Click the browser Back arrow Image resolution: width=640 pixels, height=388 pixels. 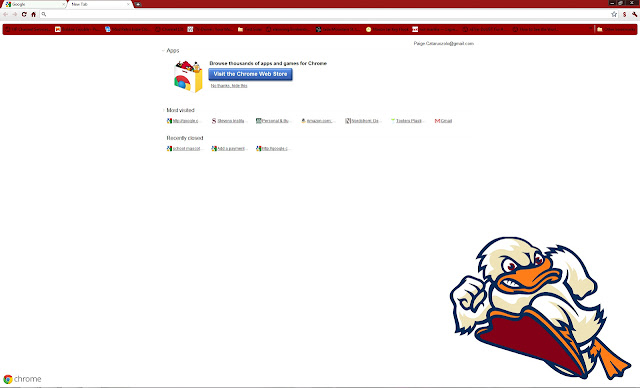6,14
